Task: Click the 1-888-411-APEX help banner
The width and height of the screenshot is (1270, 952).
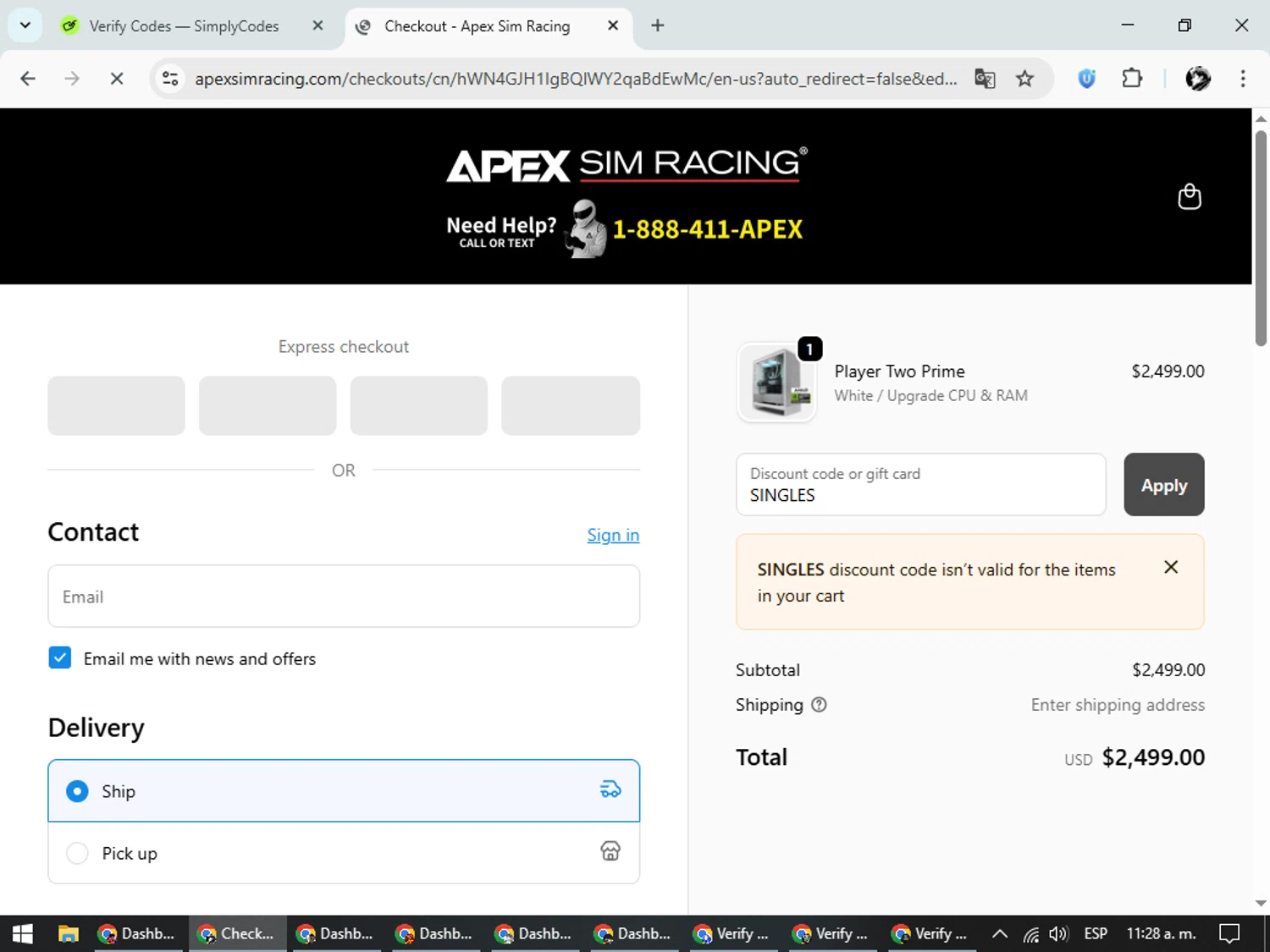Action: 625,228
